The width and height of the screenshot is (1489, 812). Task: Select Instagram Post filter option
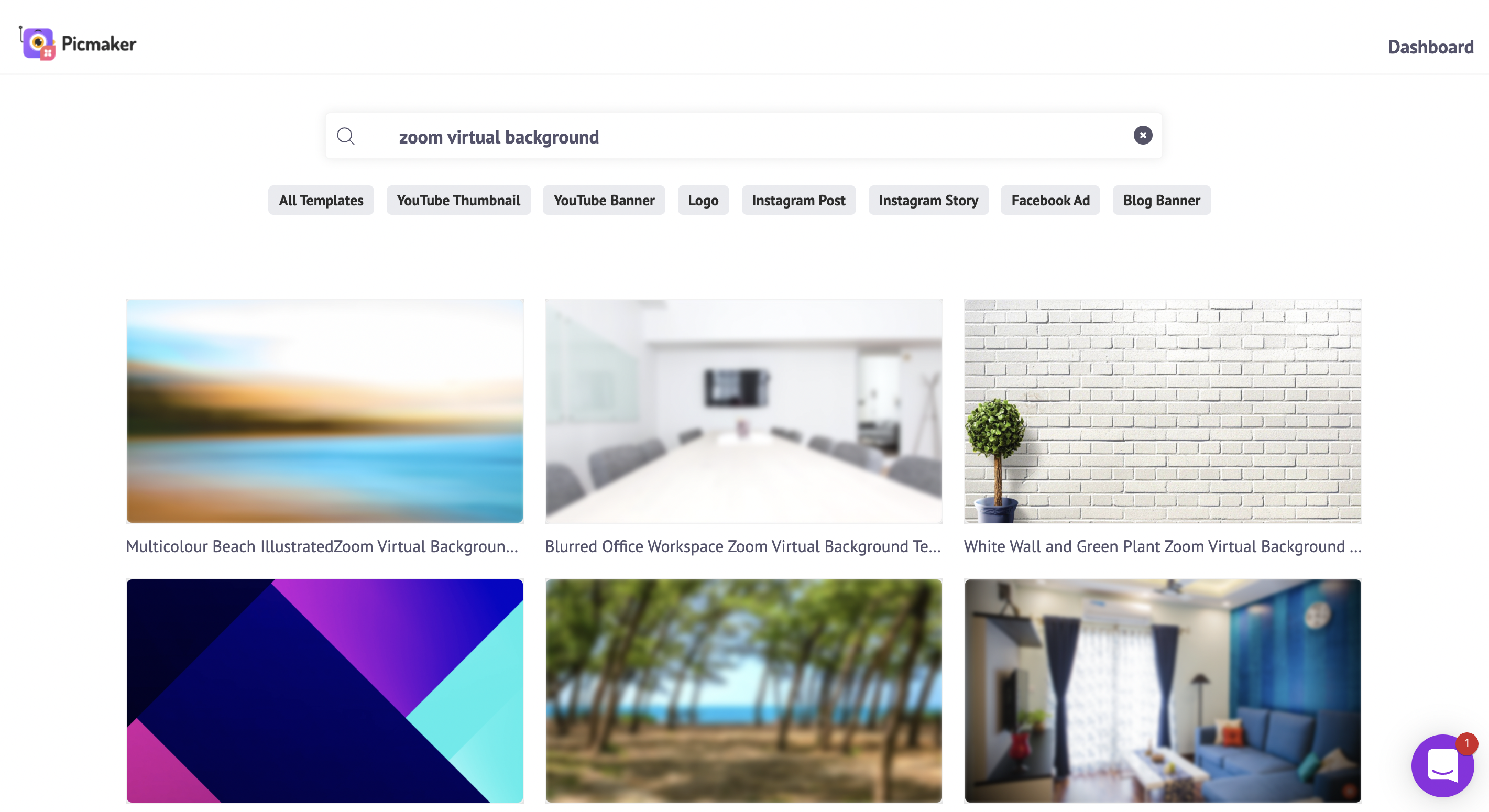point(798,200)
